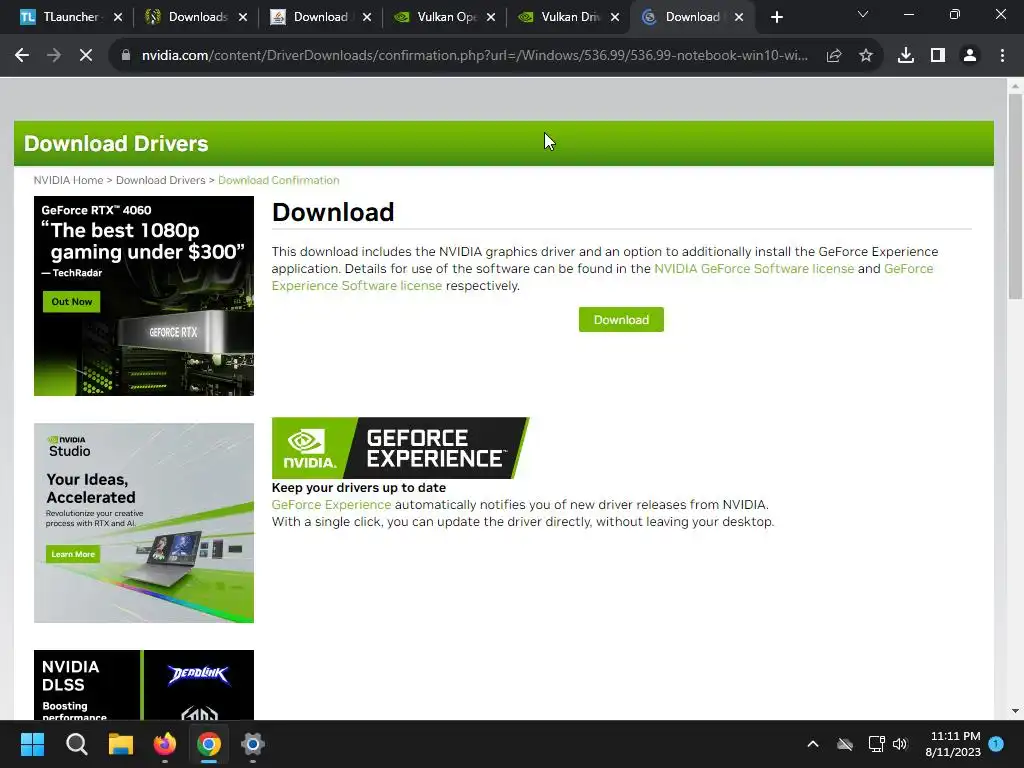Open Firefox from the taskbar
This screenshot has height=768, width=1024.
165,744
